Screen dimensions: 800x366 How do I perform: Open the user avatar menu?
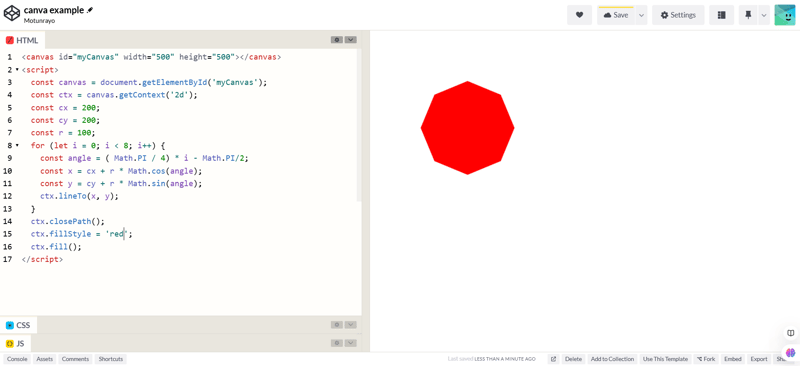click(785, 15)
